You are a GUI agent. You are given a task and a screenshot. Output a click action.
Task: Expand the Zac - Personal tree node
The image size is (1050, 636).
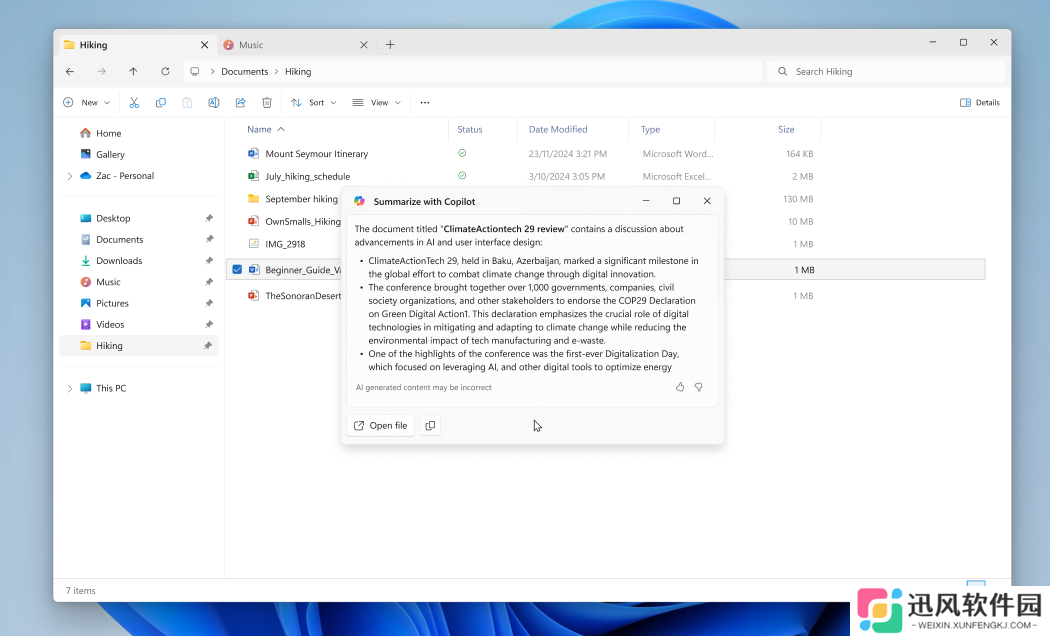70,176
